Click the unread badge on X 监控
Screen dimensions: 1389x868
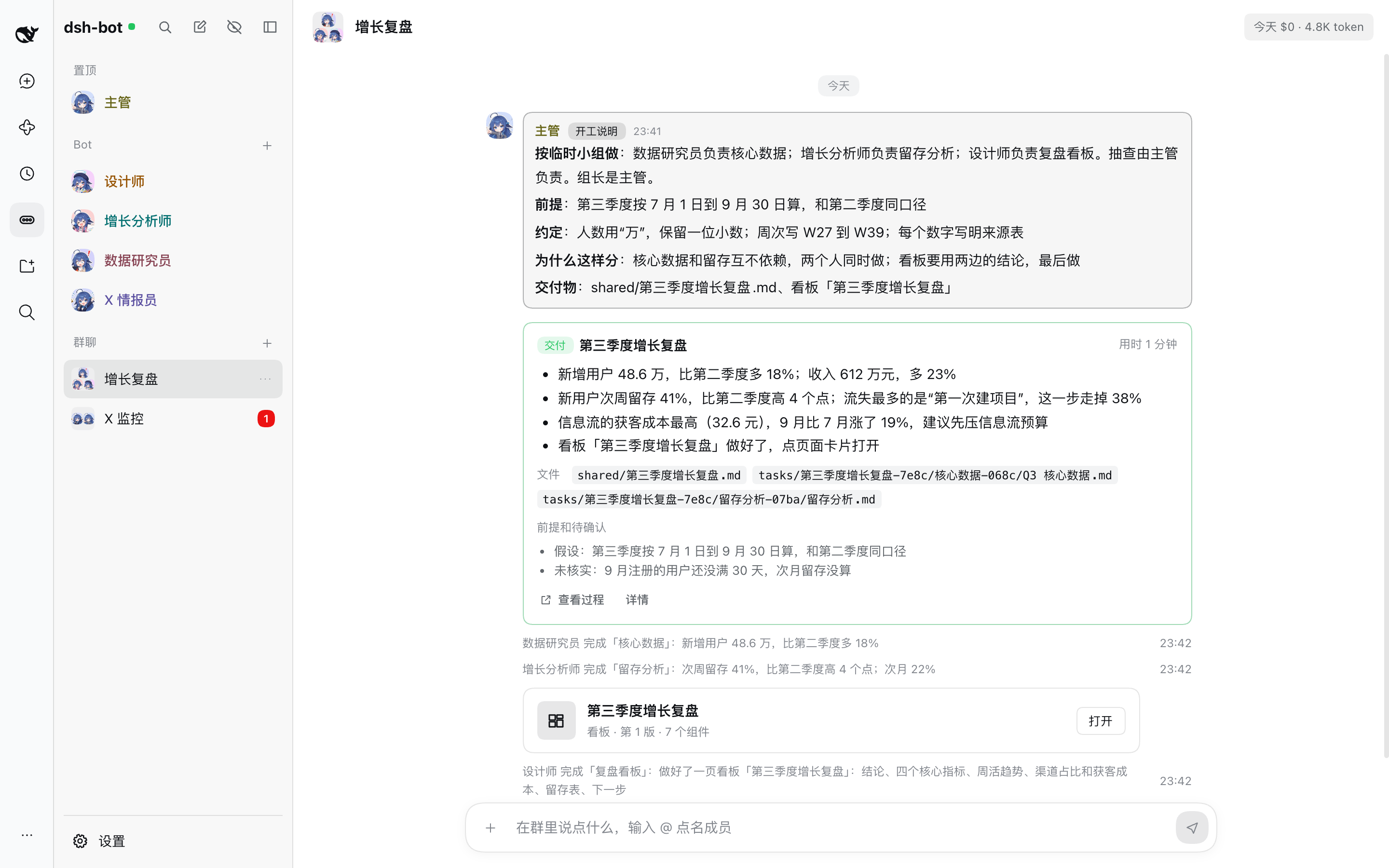coord(266,419)
